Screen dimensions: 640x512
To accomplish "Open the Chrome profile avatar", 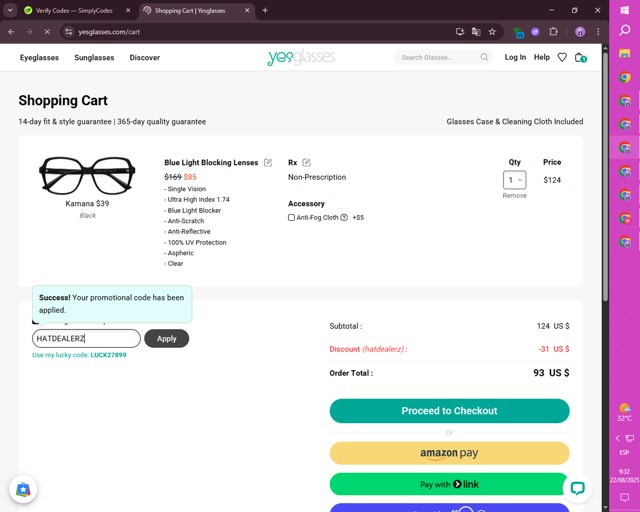I will coord(580,32).
